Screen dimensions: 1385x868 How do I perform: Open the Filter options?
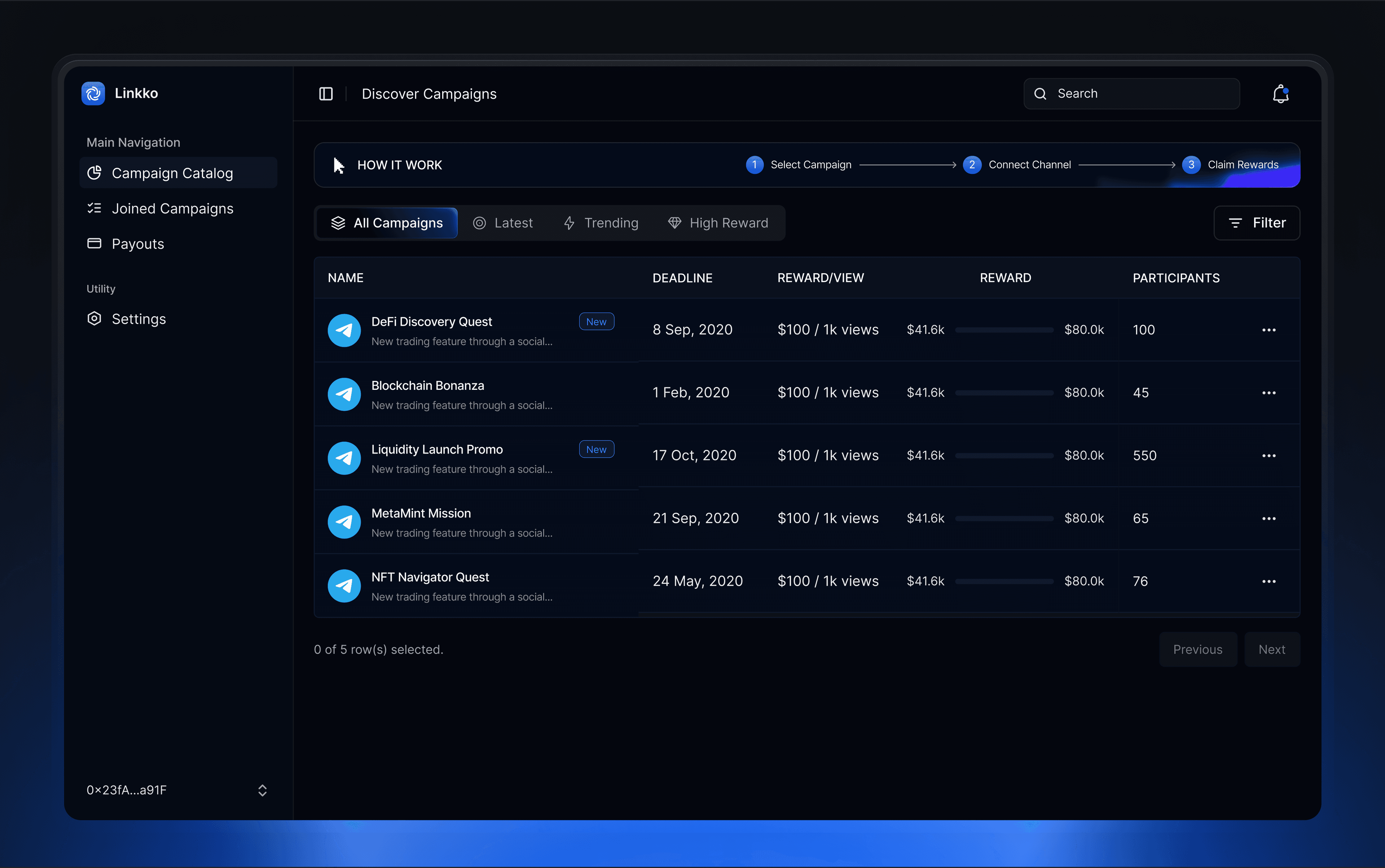pyautogui.click(x=1256, y=223)
